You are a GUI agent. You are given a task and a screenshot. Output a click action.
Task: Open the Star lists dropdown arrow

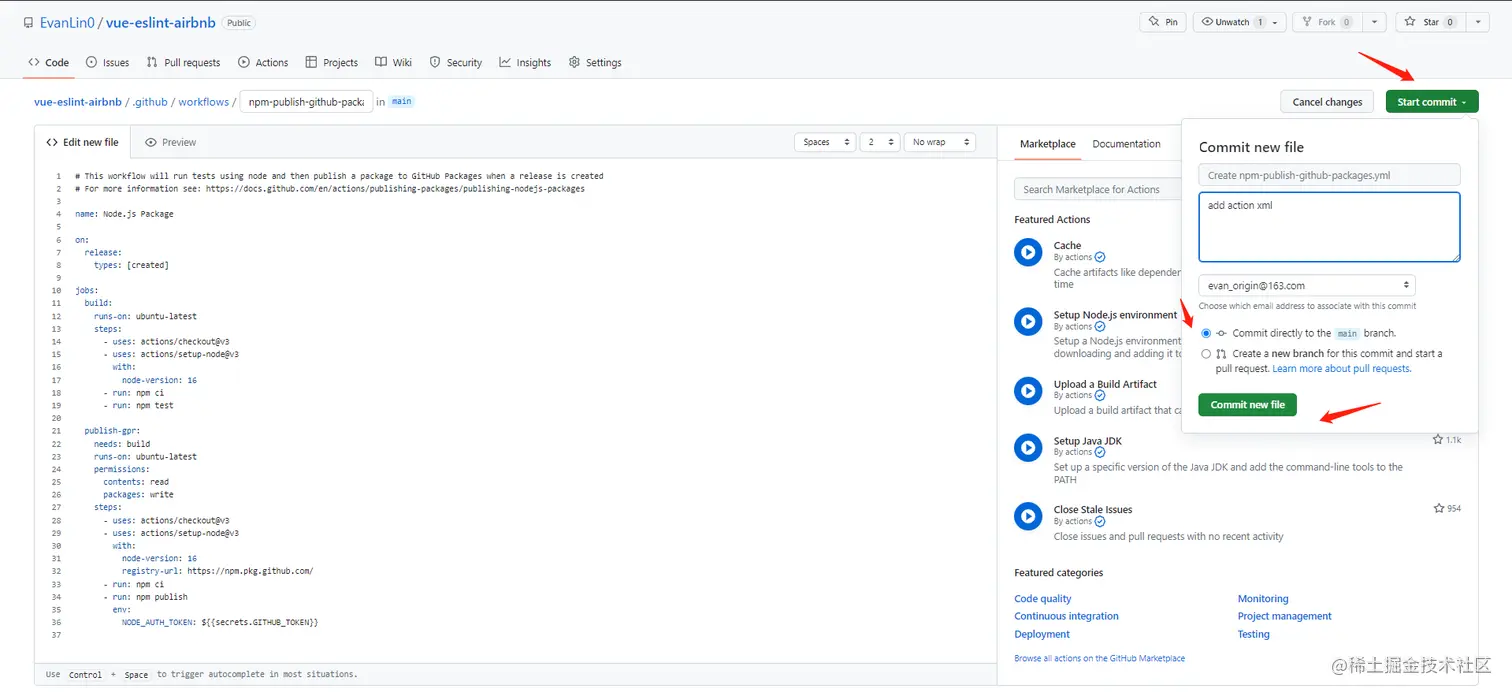click(x=1476, y=22)
